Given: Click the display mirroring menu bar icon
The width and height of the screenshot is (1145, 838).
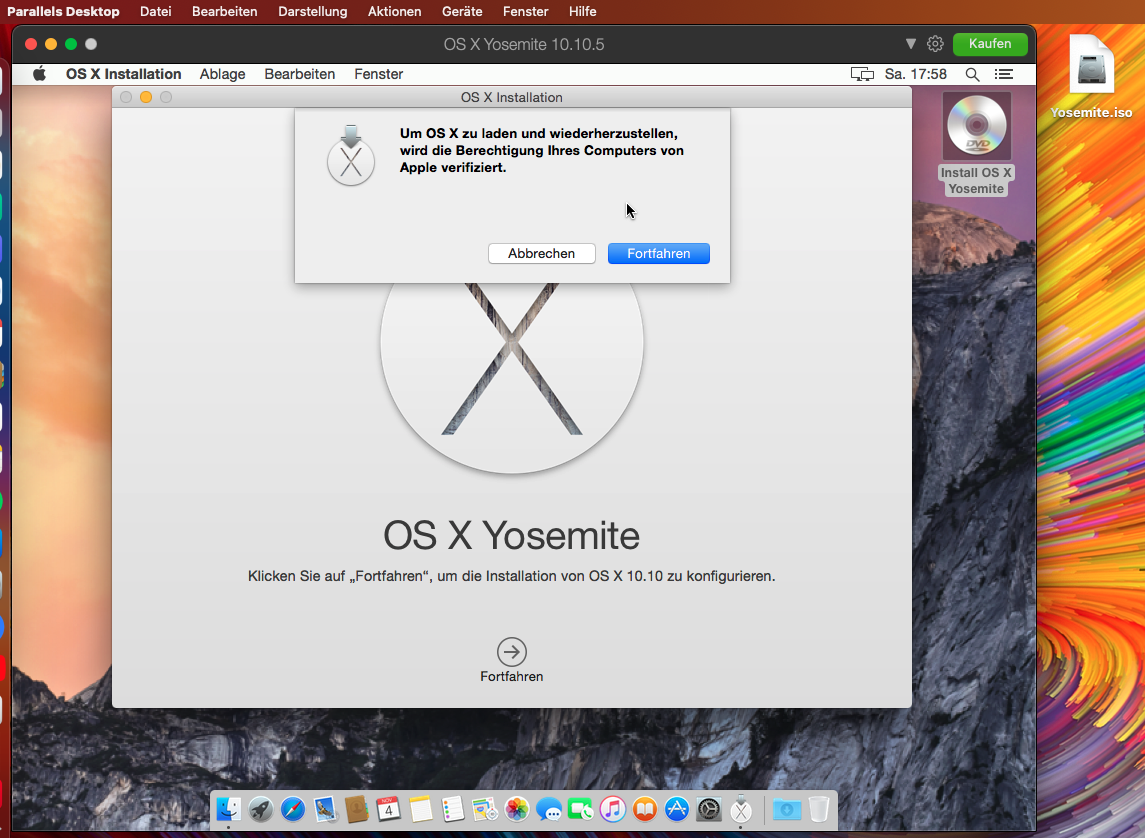Looking at the screenshot, I should 862,74.
